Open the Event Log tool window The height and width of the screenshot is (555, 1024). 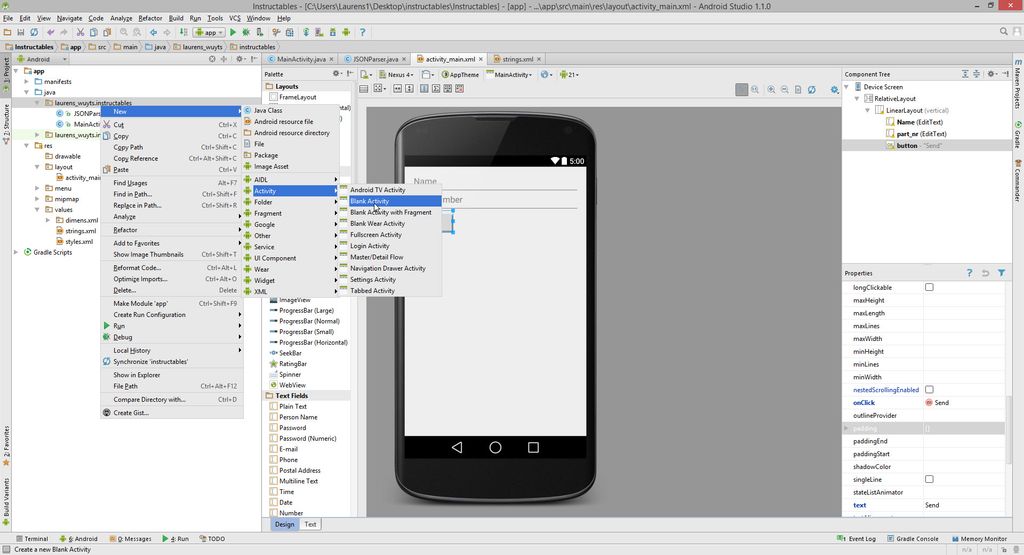[x=856, y=539]
